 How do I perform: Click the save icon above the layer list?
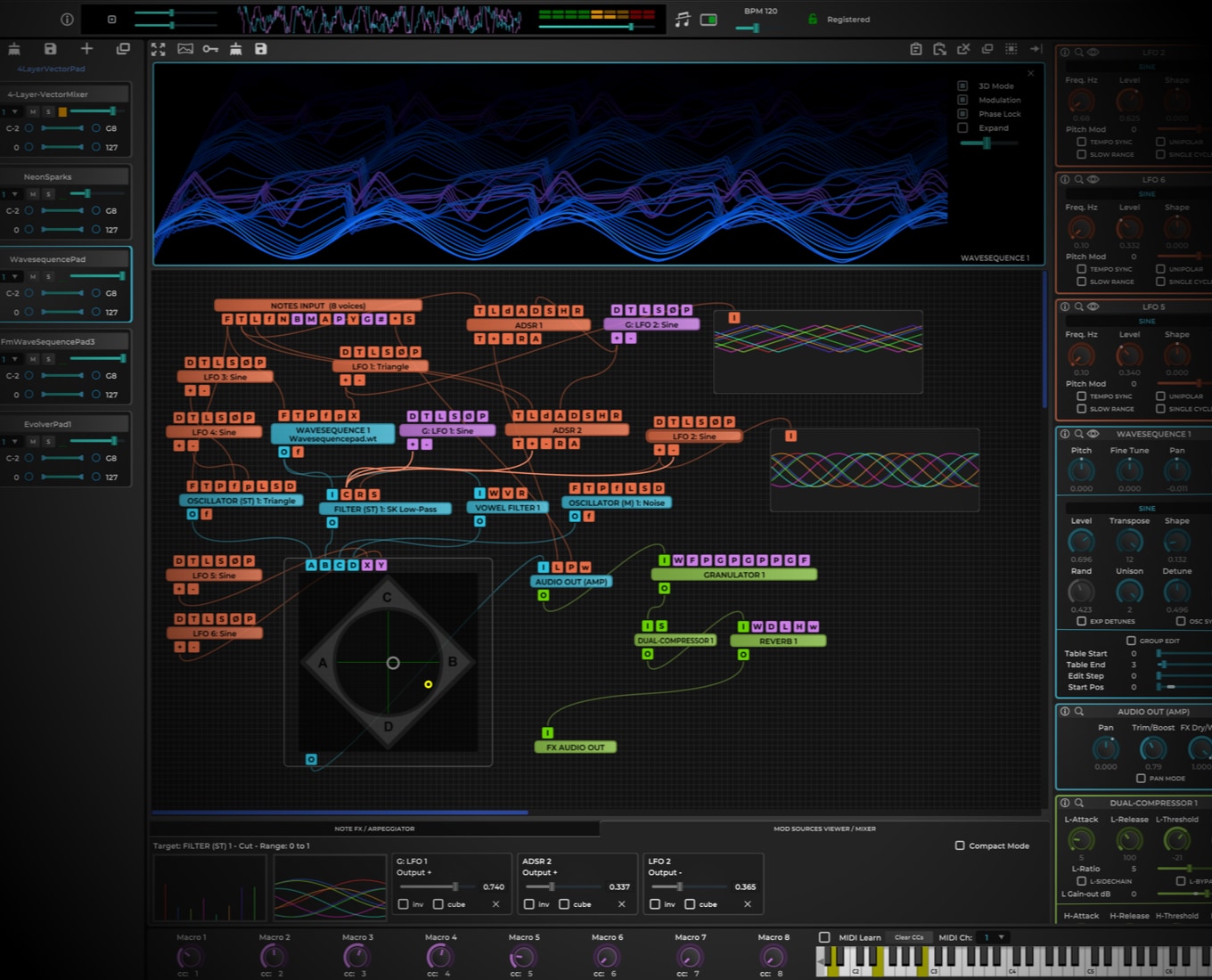click(x=50, y=49)
